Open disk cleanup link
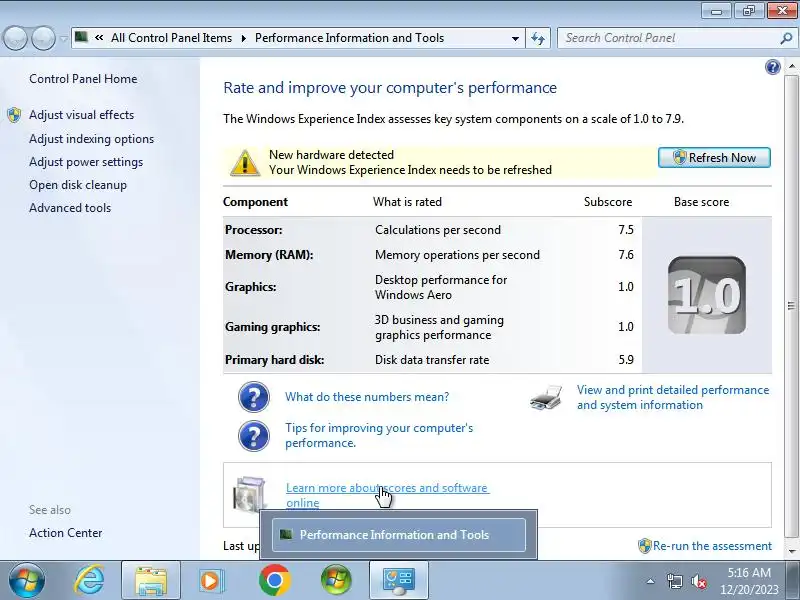 [x=78, y=185]
